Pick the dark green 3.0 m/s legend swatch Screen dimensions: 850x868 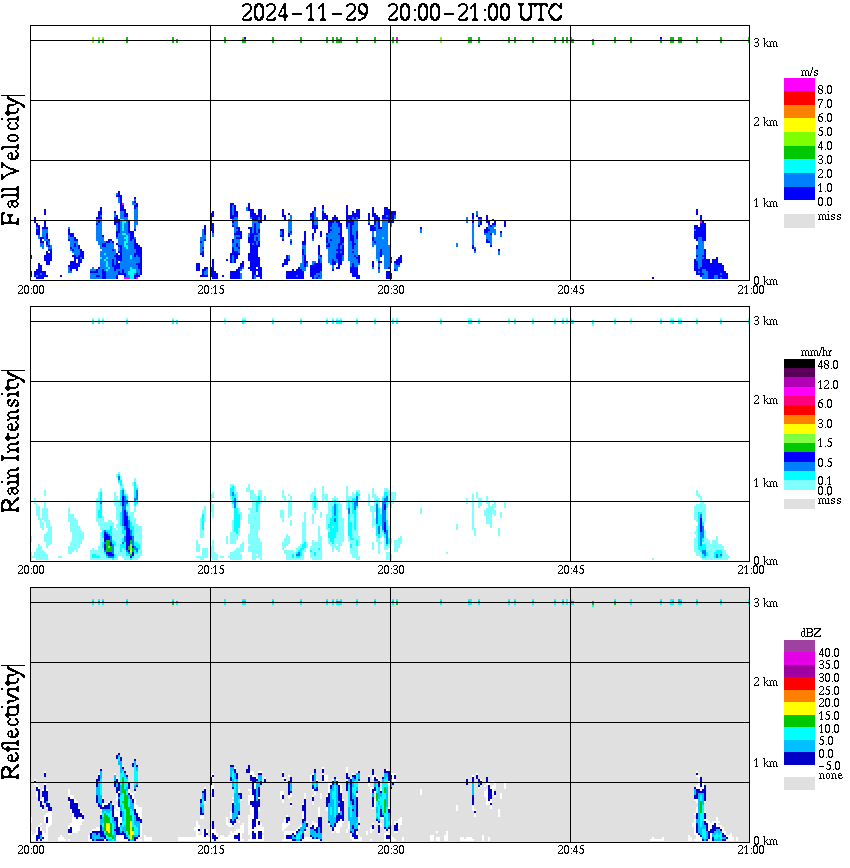pyautogui.click(x=799, y=153)
